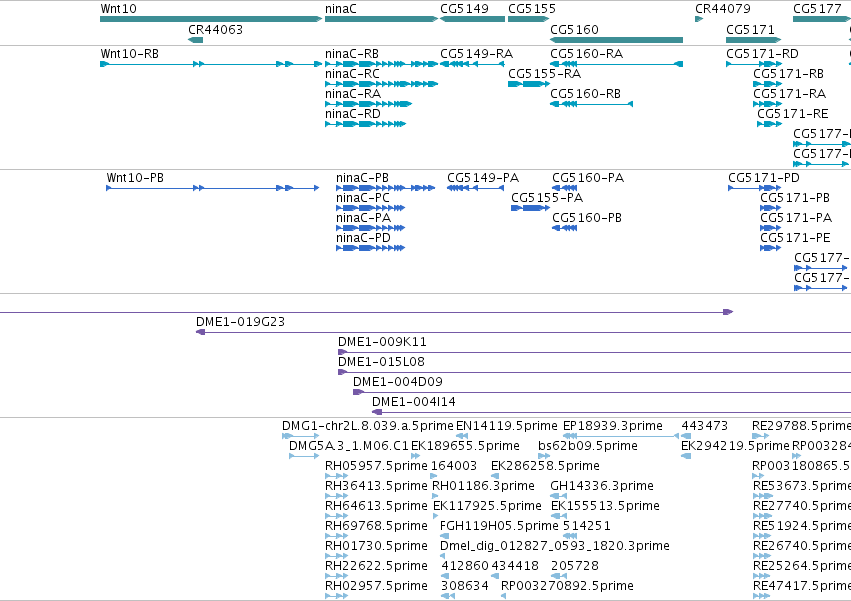Select the CG5155-RA transcript label

[x=544, y=74]
